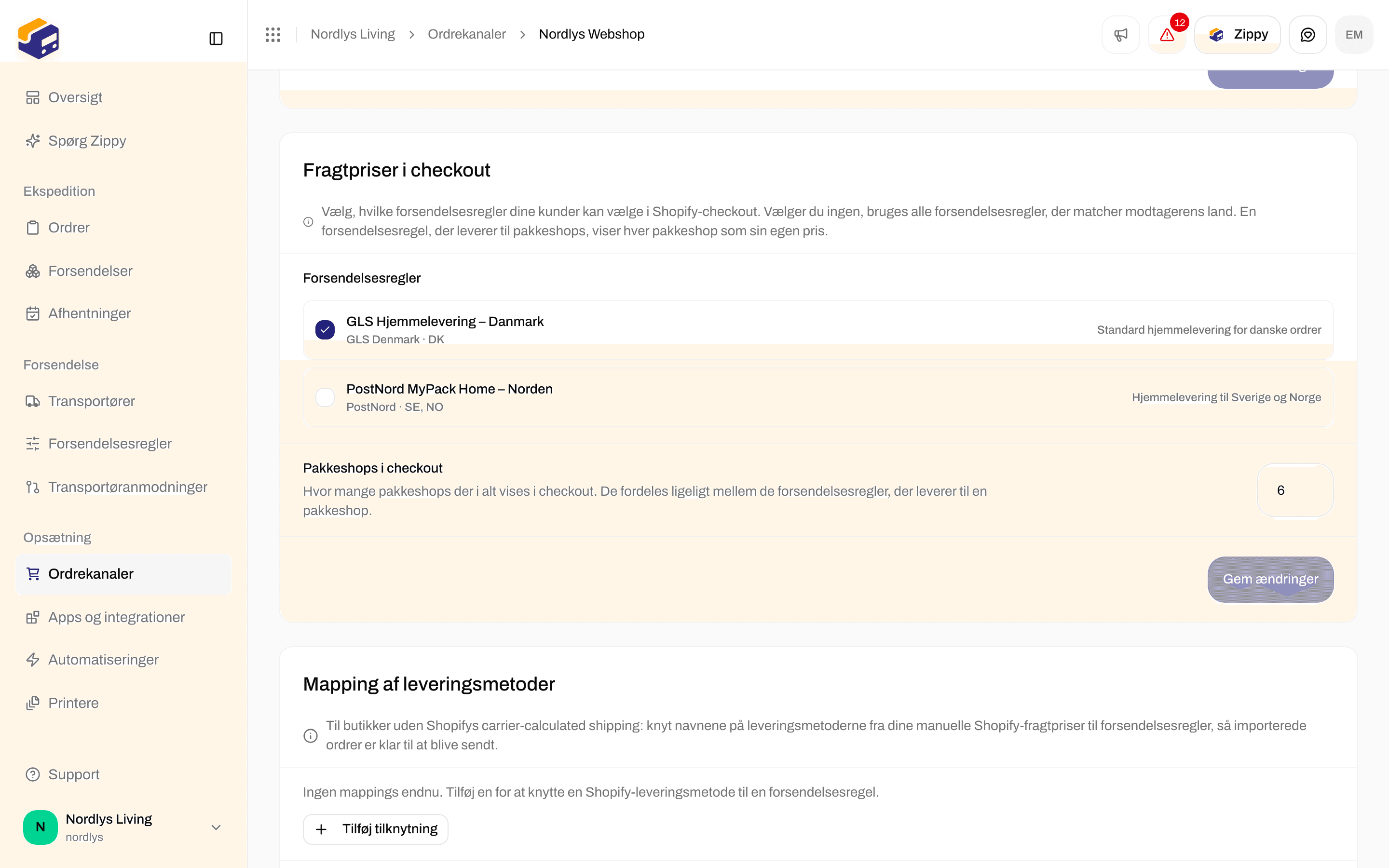Click the N avatar for Nordlys Living
The width and height of the screenshot is (1389, 868).
click(x=40, y=827)
